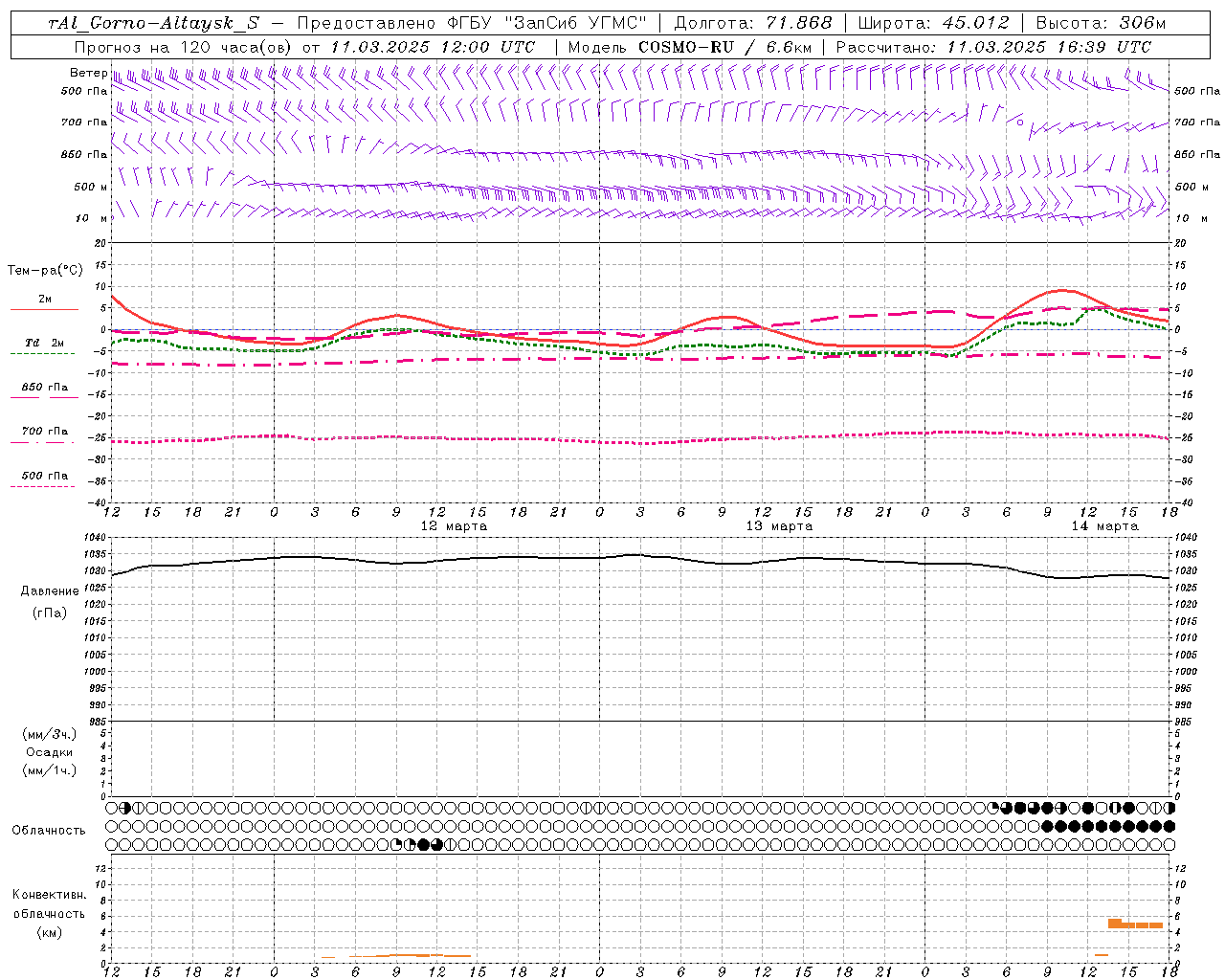The image size is (1225, 980).
Task: Click the (км) unit label of convective cloudiness
Action: tap(49, 932)
